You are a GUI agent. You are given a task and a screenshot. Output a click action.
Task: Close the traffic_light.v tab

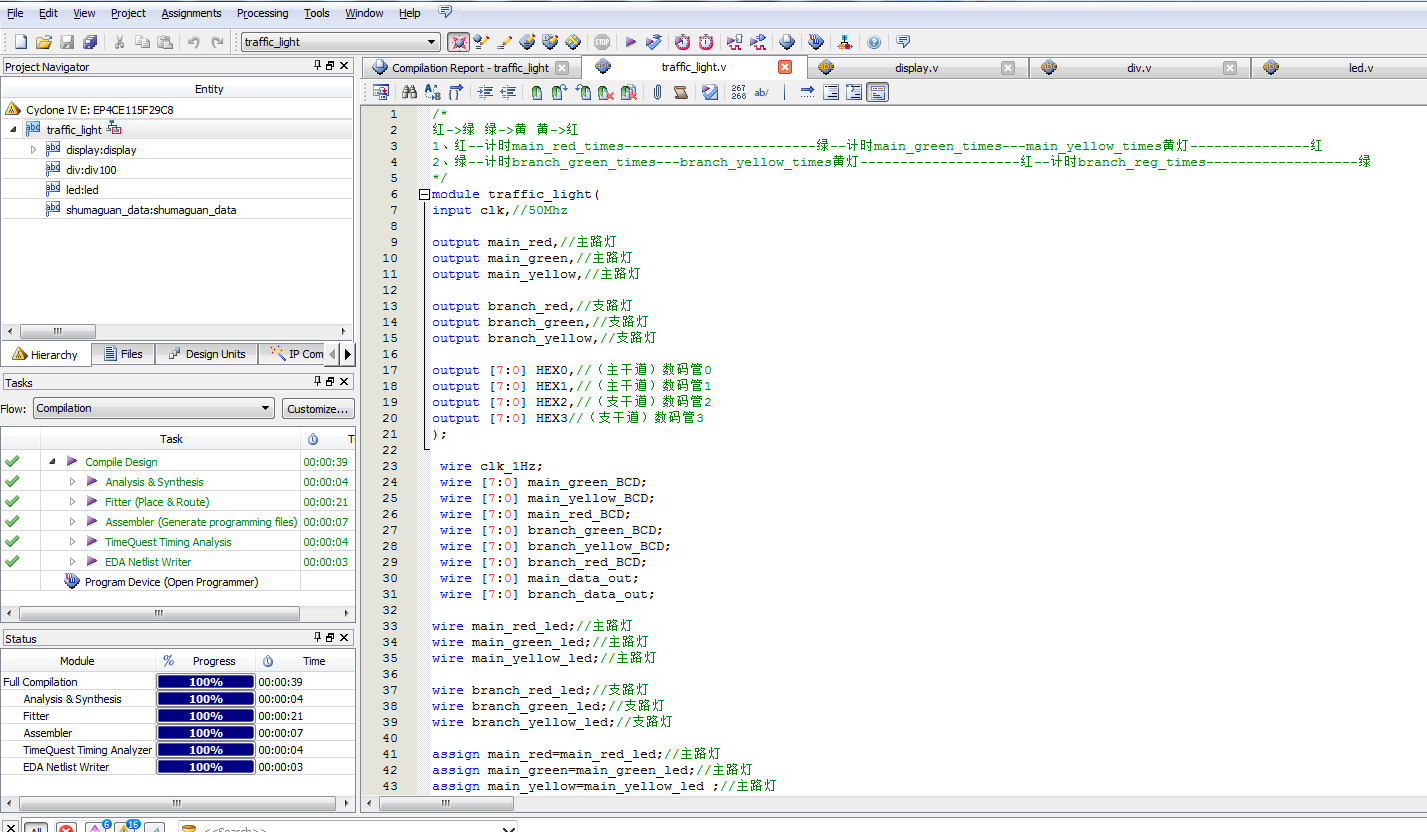(785, 67)
